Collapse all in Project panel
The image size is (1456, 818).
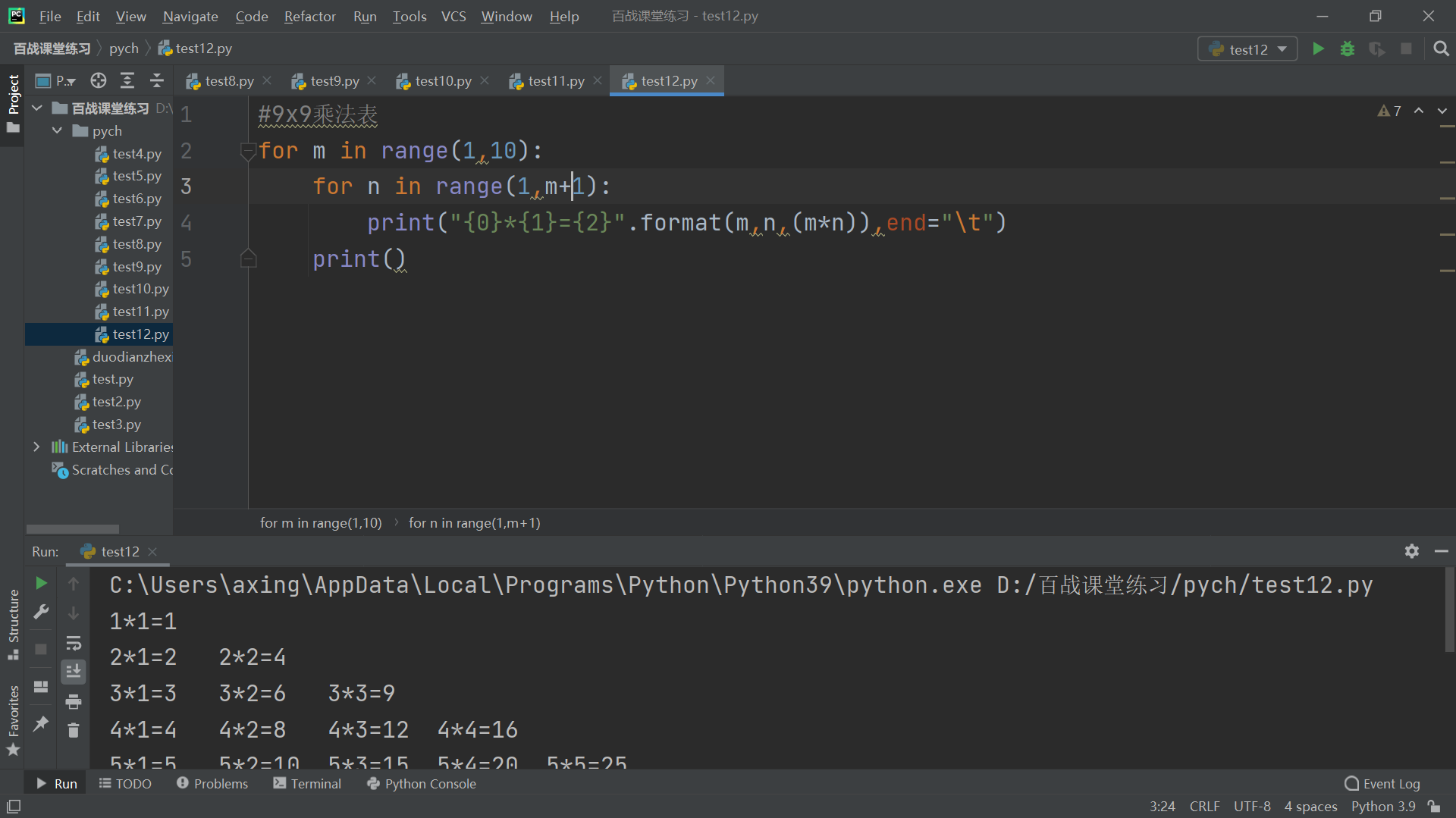tap(157, 81)
